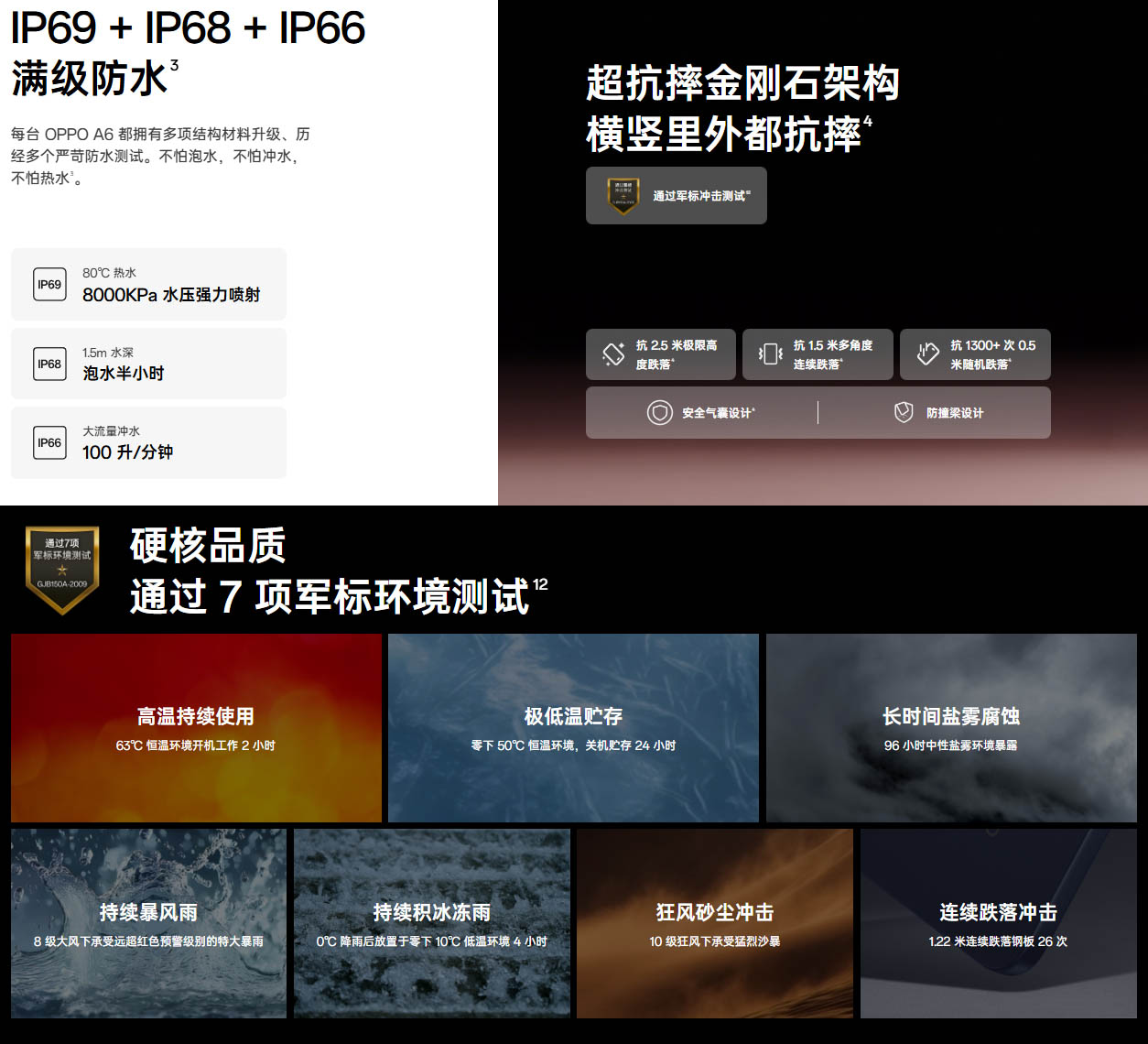Image resolution: width=1148 pixels, height=1044 pixels.
Task: Select the 100 升/分钟 card
Action: (x=148, y=443)
